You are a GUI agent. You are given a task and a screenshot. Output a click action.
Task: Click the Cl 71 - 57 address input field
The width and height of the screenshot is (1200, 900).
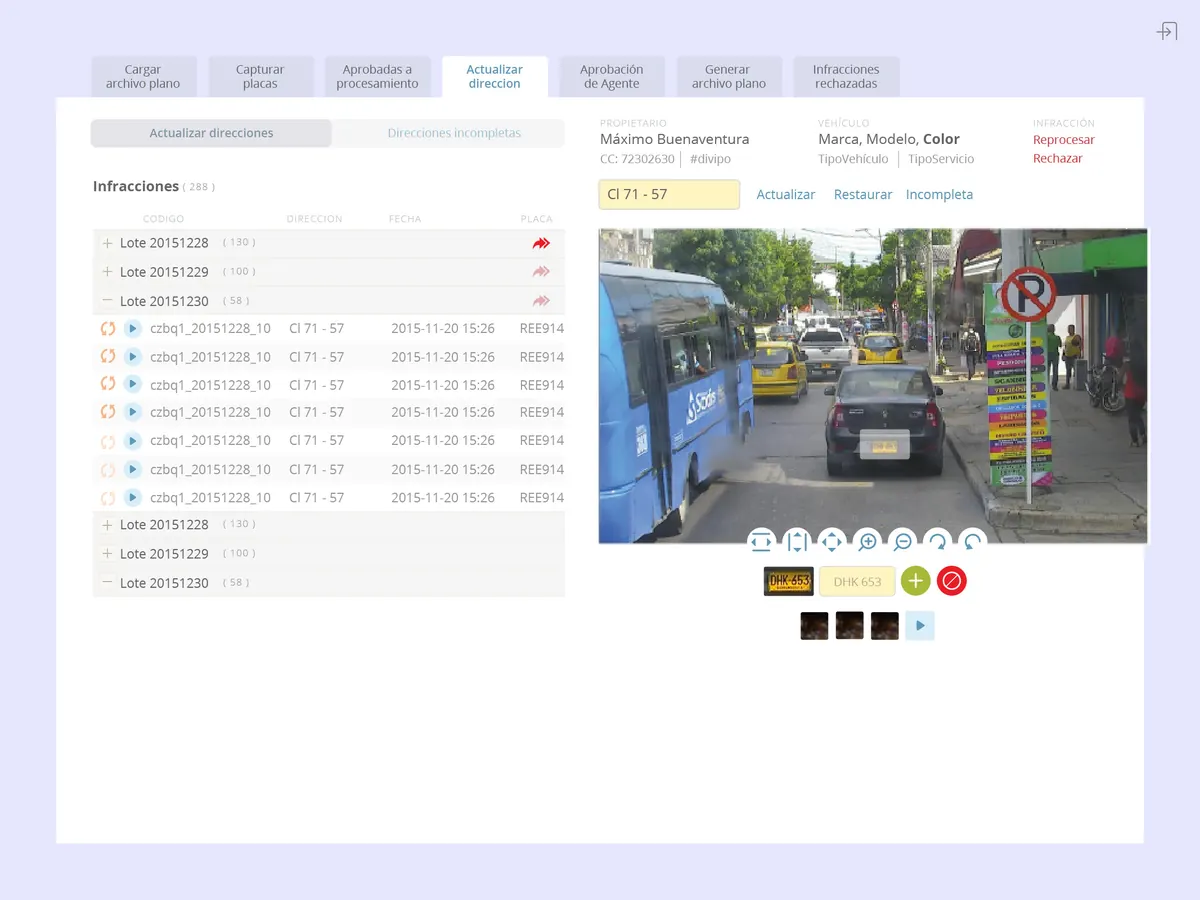point(669,195)
